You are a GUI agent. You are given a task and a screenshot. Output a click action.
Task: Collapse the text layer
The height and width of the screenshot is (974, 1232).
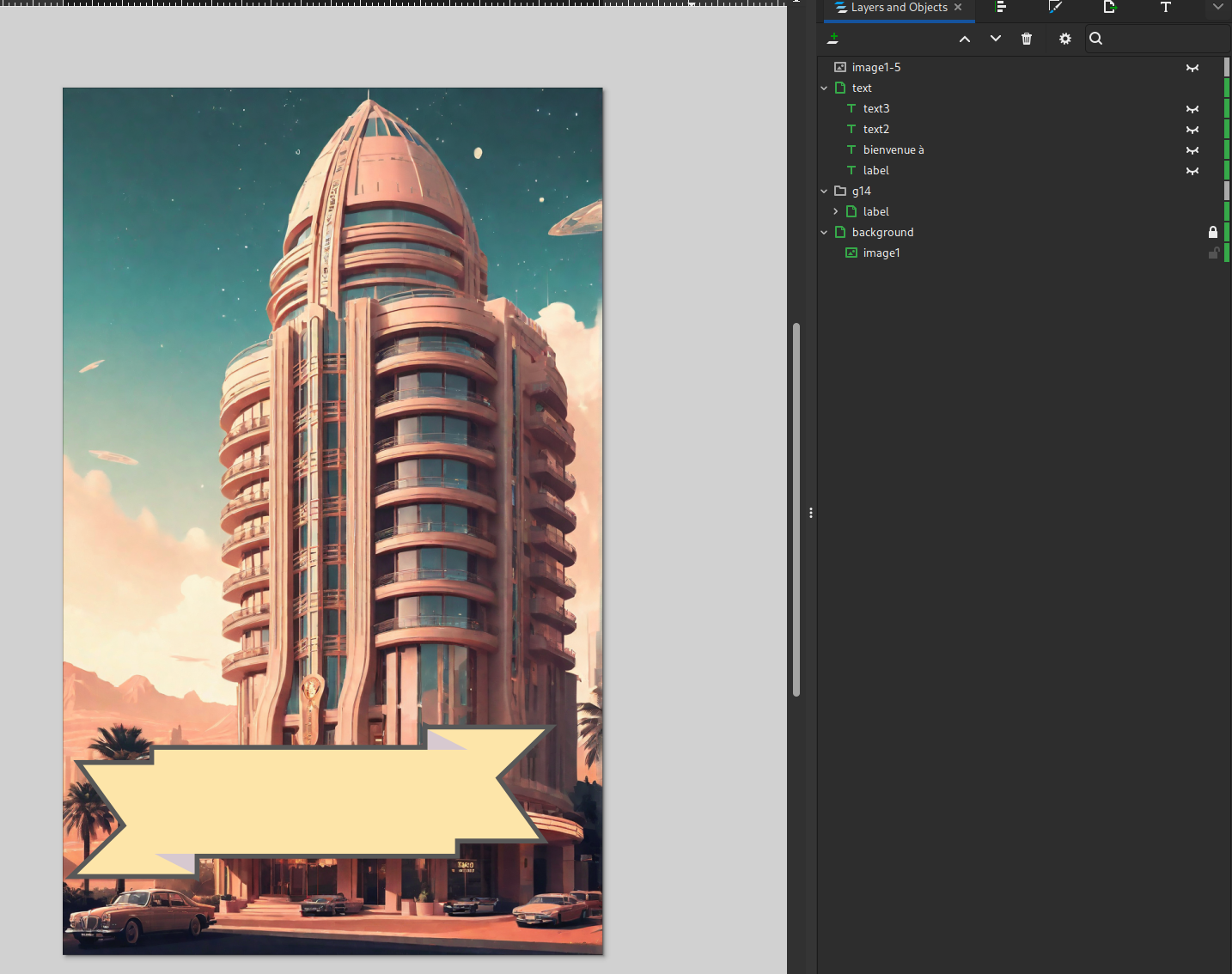pyautogui.click(x=824, y=88)
